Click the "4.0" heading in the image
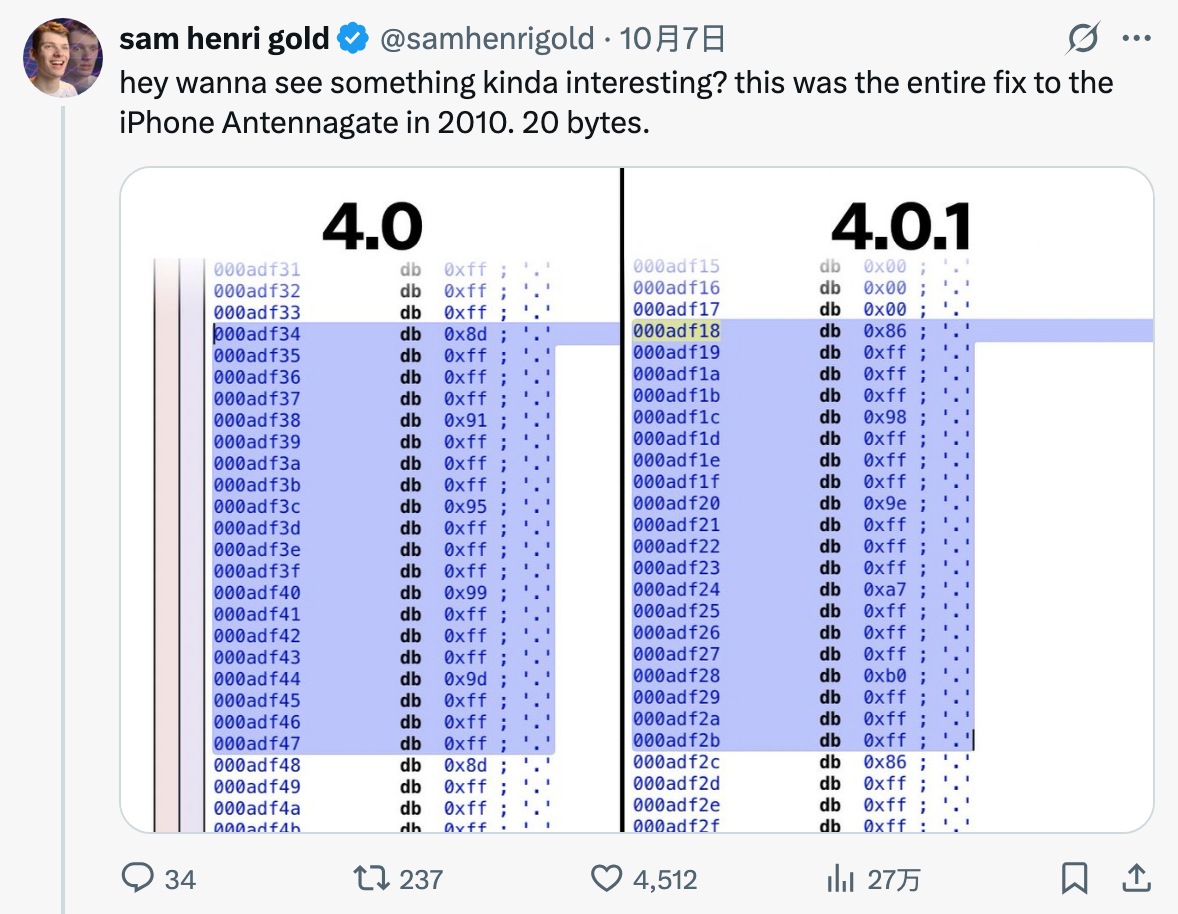This screenshot has width=1178, height=914. [x=372, y=226]
